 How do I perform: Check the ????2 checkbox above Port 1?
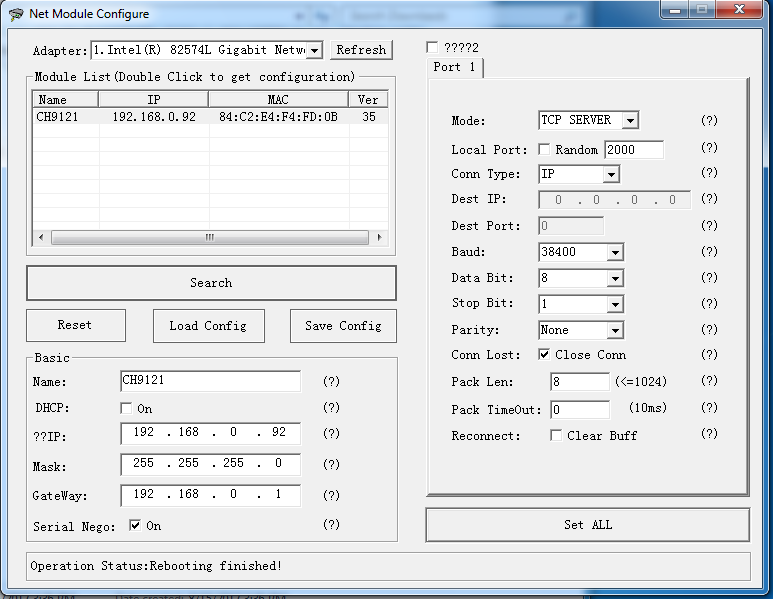(432, 47)
